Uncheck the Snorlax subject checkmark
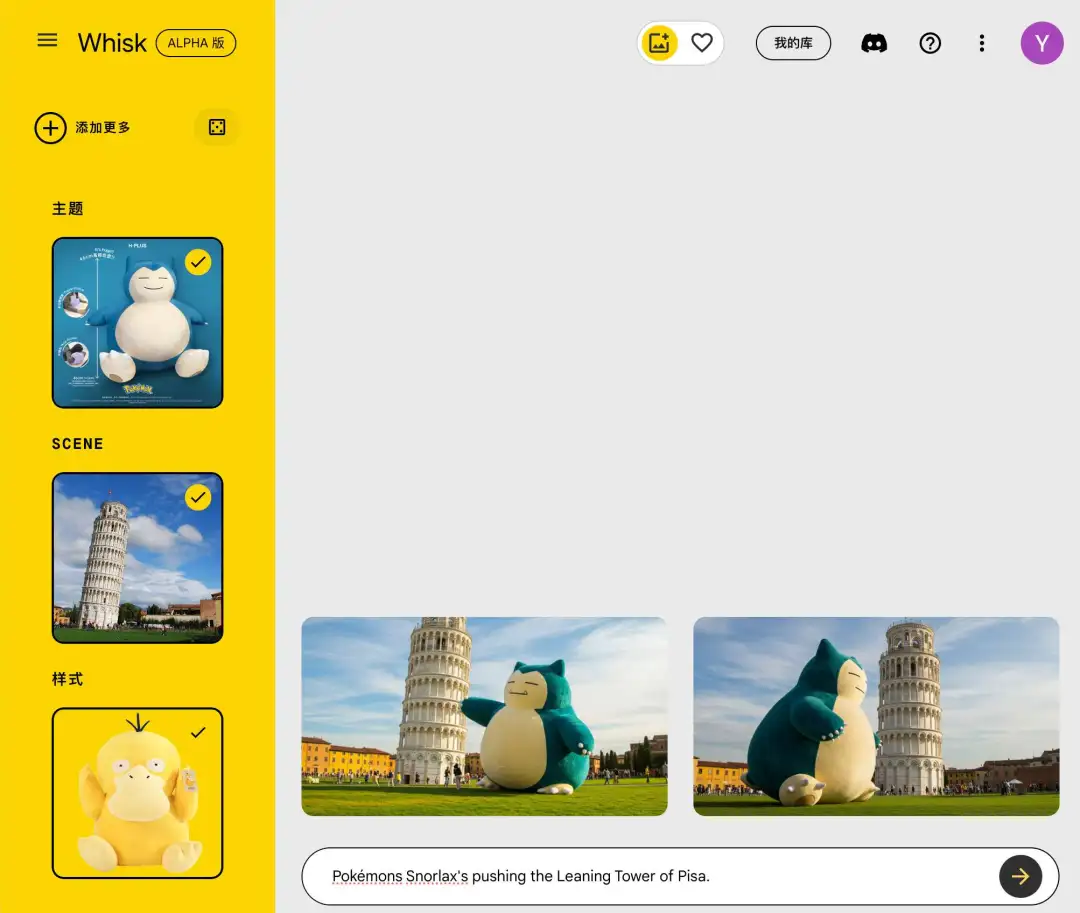Image resolution: width=1080 pixels, height=913 pixels. click(198, 262)
